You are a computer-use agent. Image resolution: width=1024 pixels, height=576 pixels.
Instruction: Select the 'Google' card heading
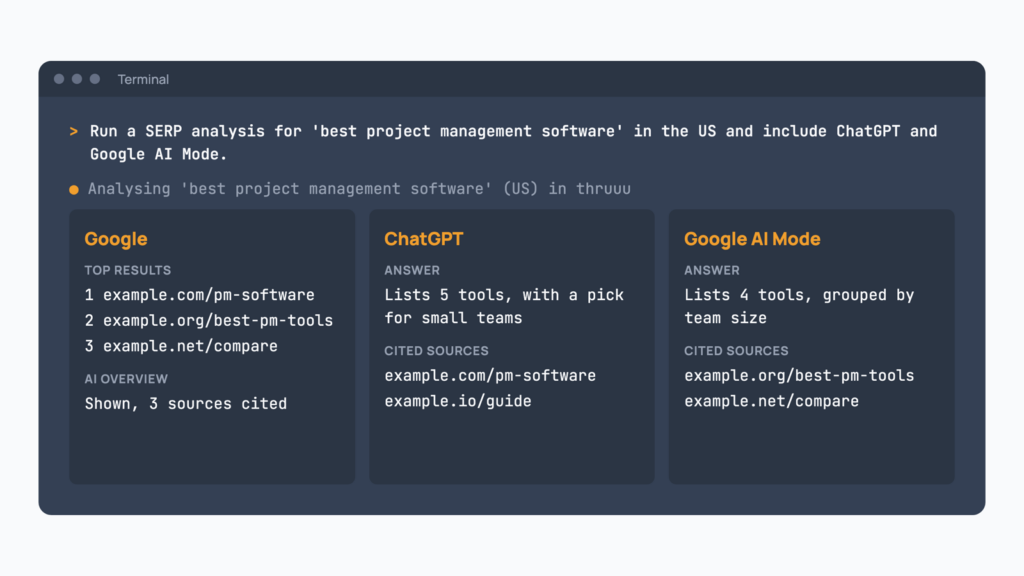pos(116,239)
